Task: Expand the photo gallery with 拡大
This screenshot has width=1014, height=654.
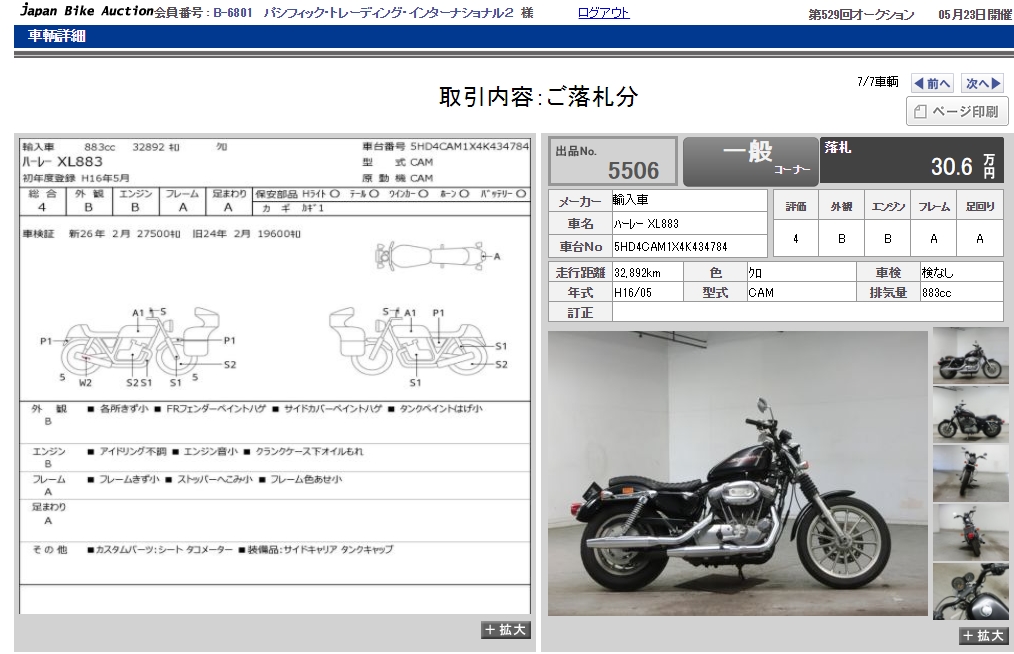Action: click(x=984, y=636)
